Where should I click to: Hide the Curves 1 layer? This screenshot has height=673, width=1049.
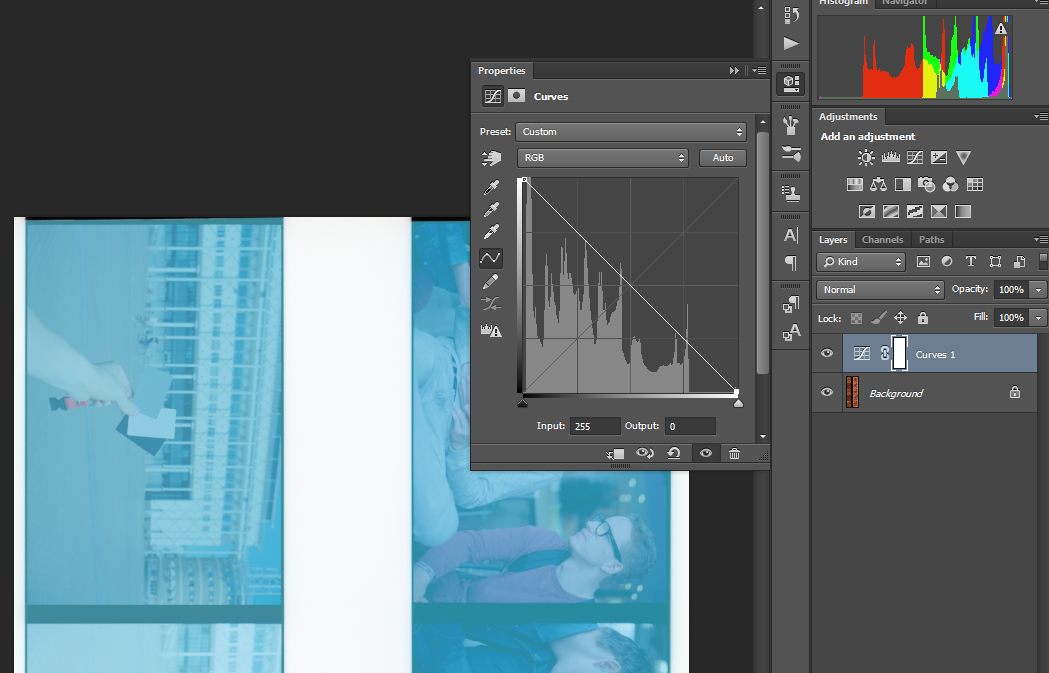pos(827,354)
